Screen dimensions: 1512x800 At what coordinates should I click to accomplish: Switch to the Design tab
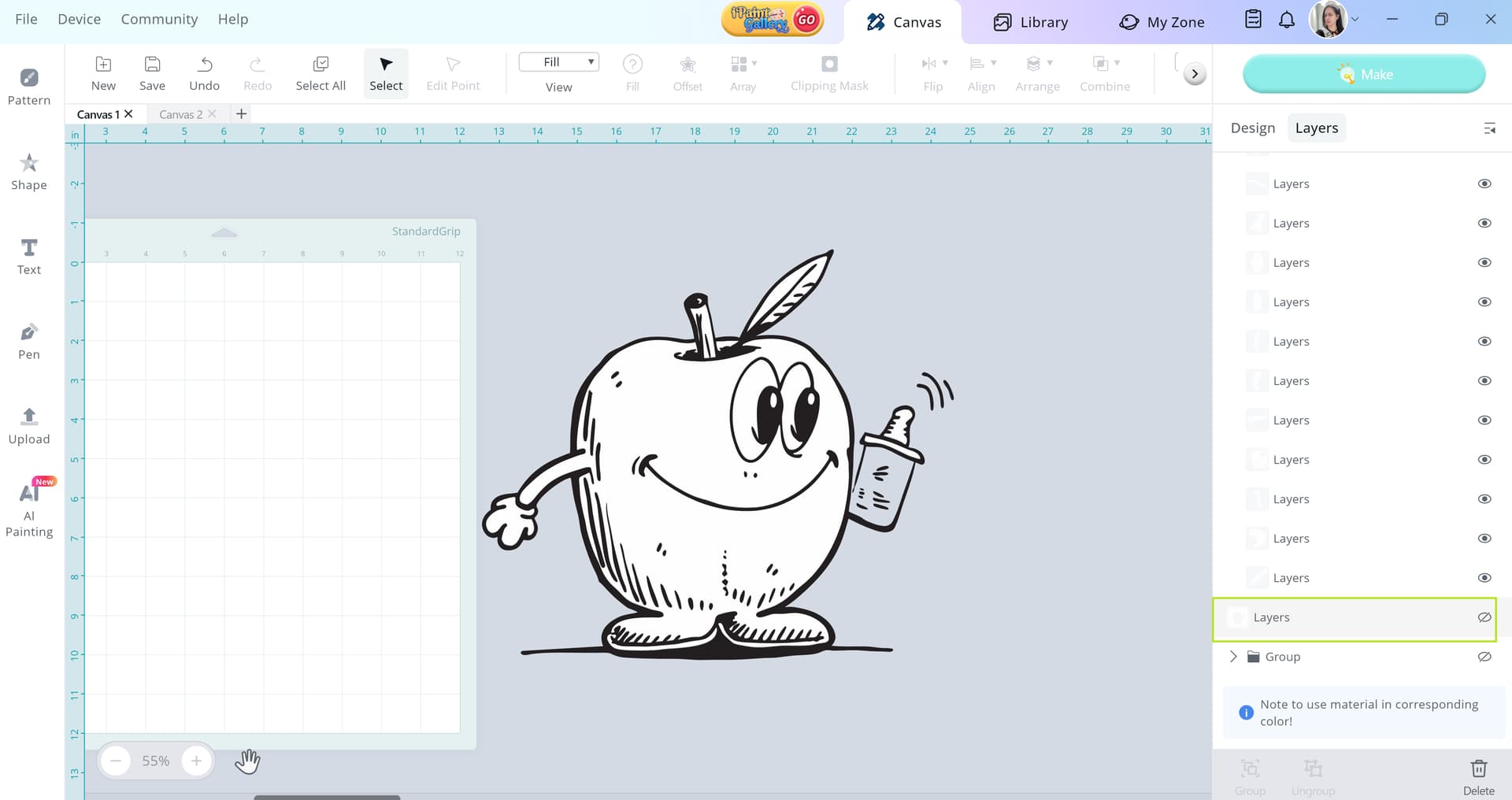1252,128
